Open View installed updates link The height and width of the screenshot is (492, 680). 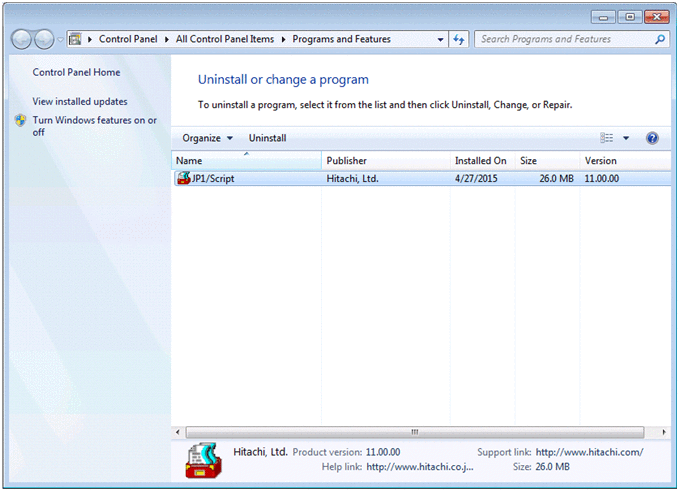click(x=80, y=102)
